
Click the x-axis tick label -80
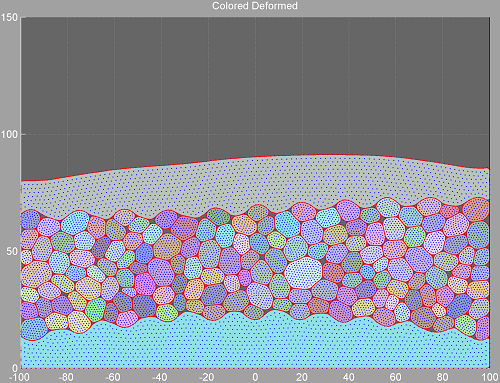[66, 377]
